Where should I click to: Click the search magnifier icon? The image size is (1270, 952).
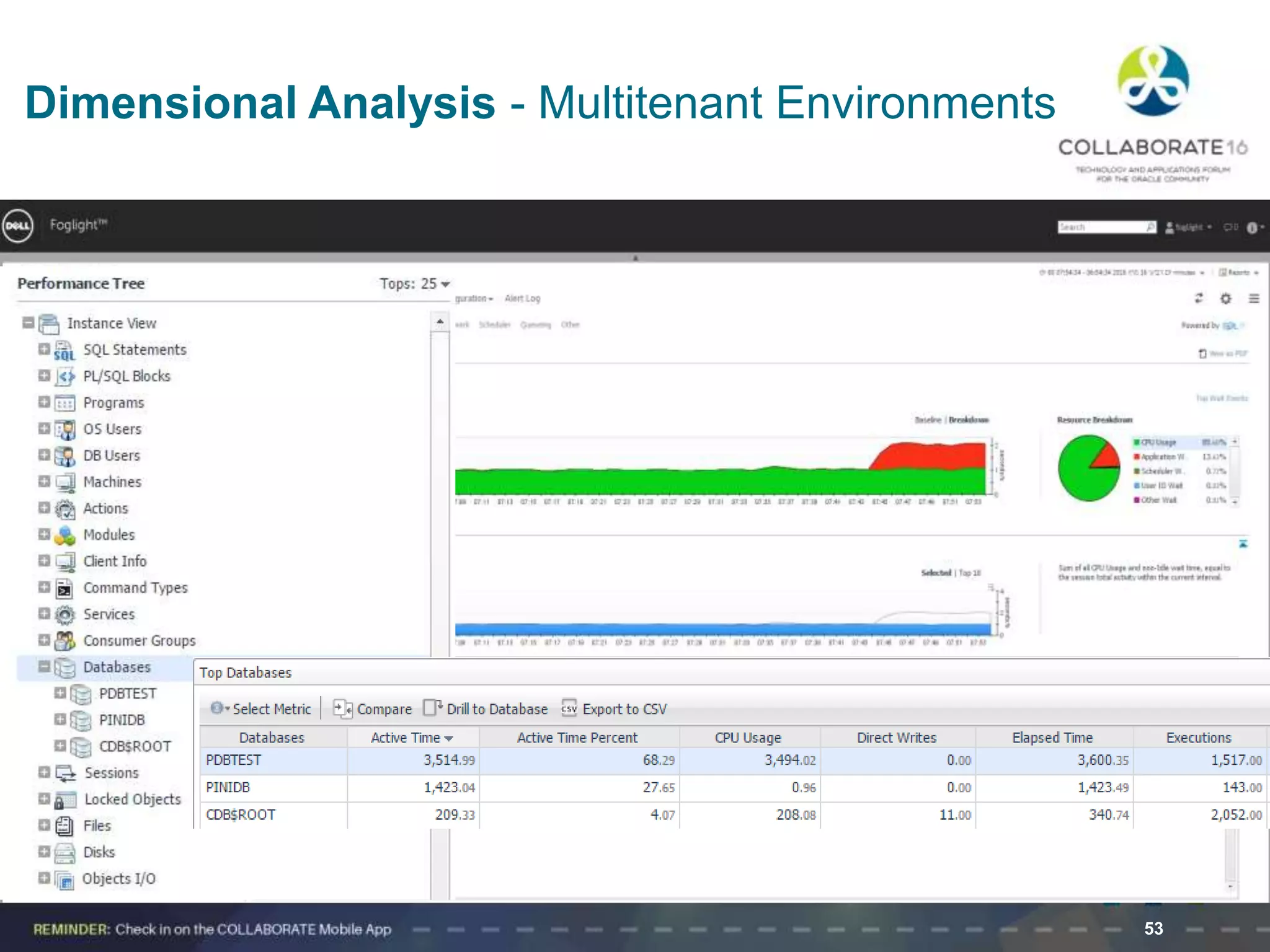tap(1150, 227)
